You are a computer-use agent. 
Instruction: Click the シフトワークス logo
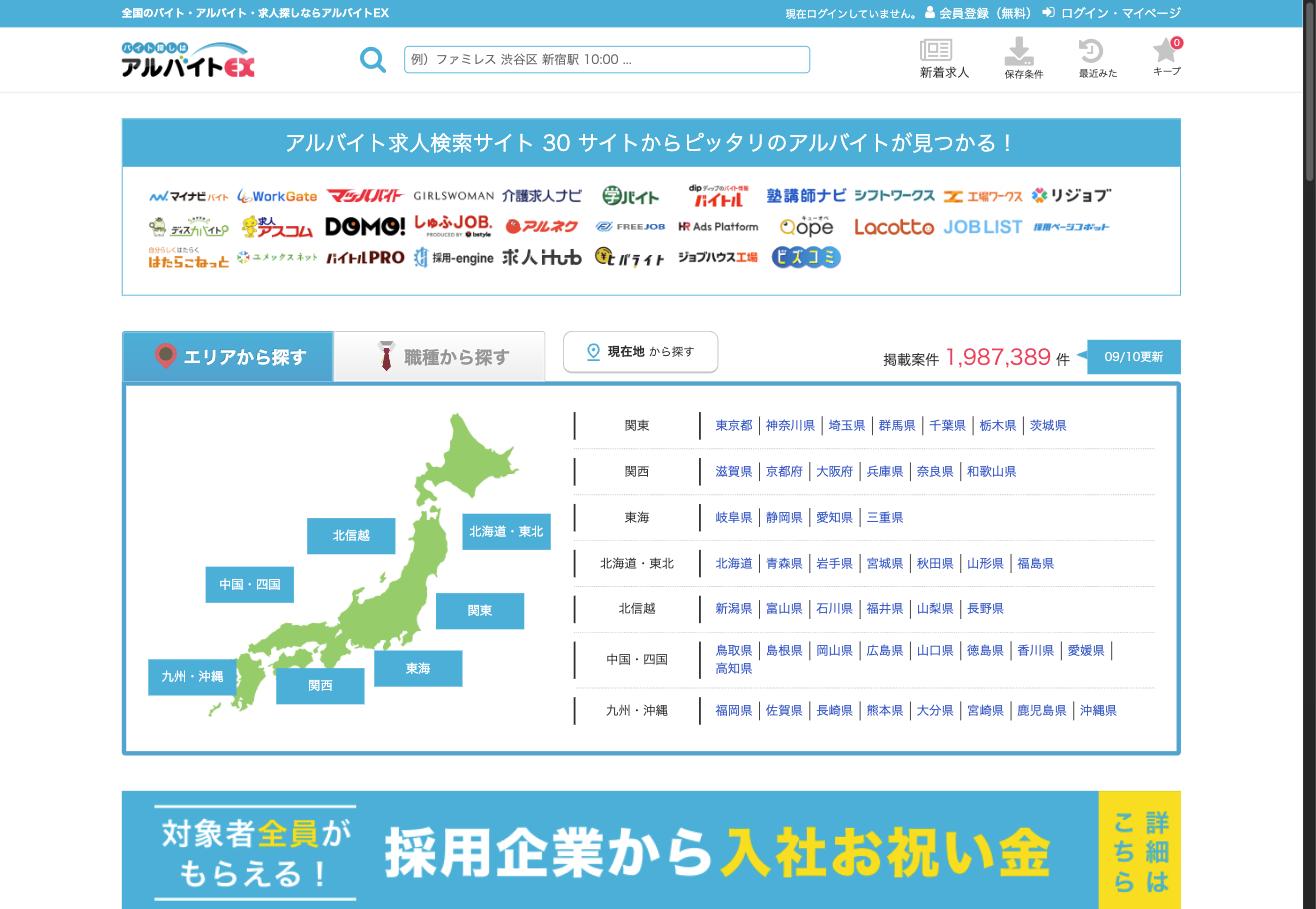tap(894, 196)
